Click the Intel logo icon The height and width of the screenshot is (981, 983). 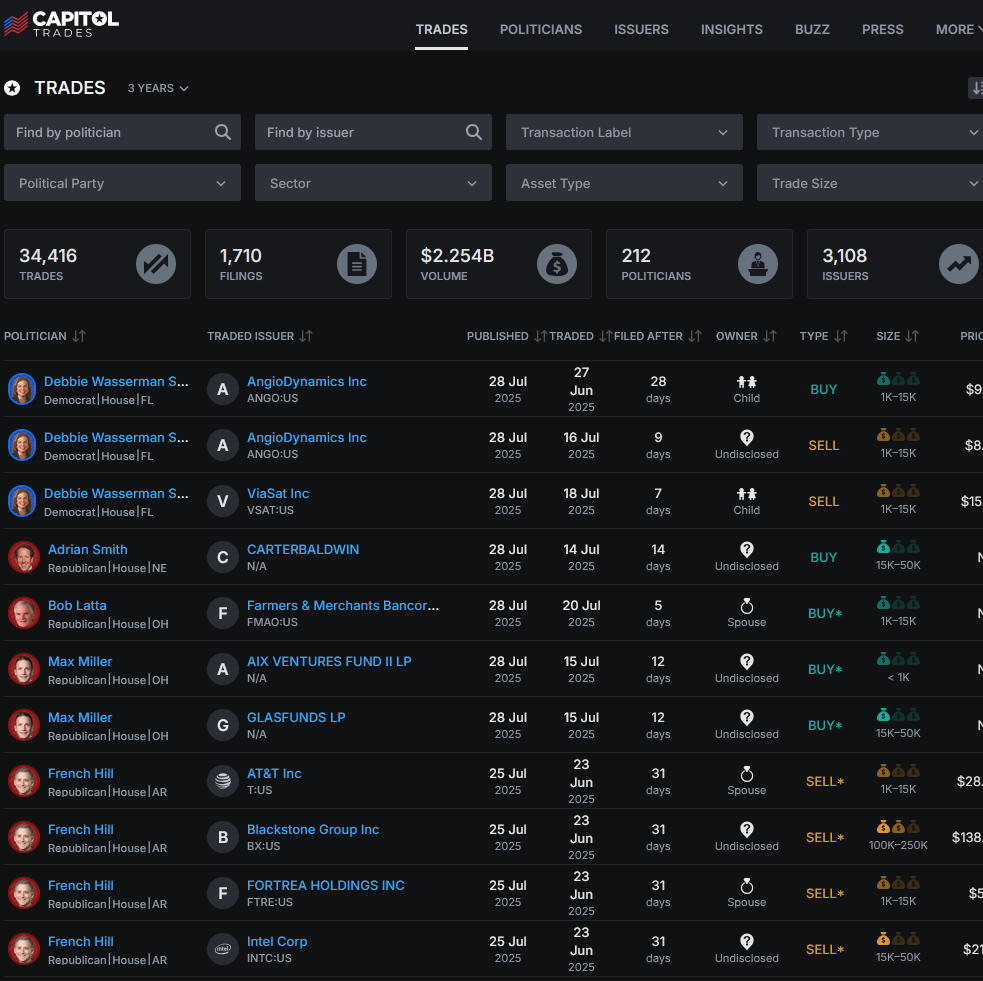click(x=223, y=949)
